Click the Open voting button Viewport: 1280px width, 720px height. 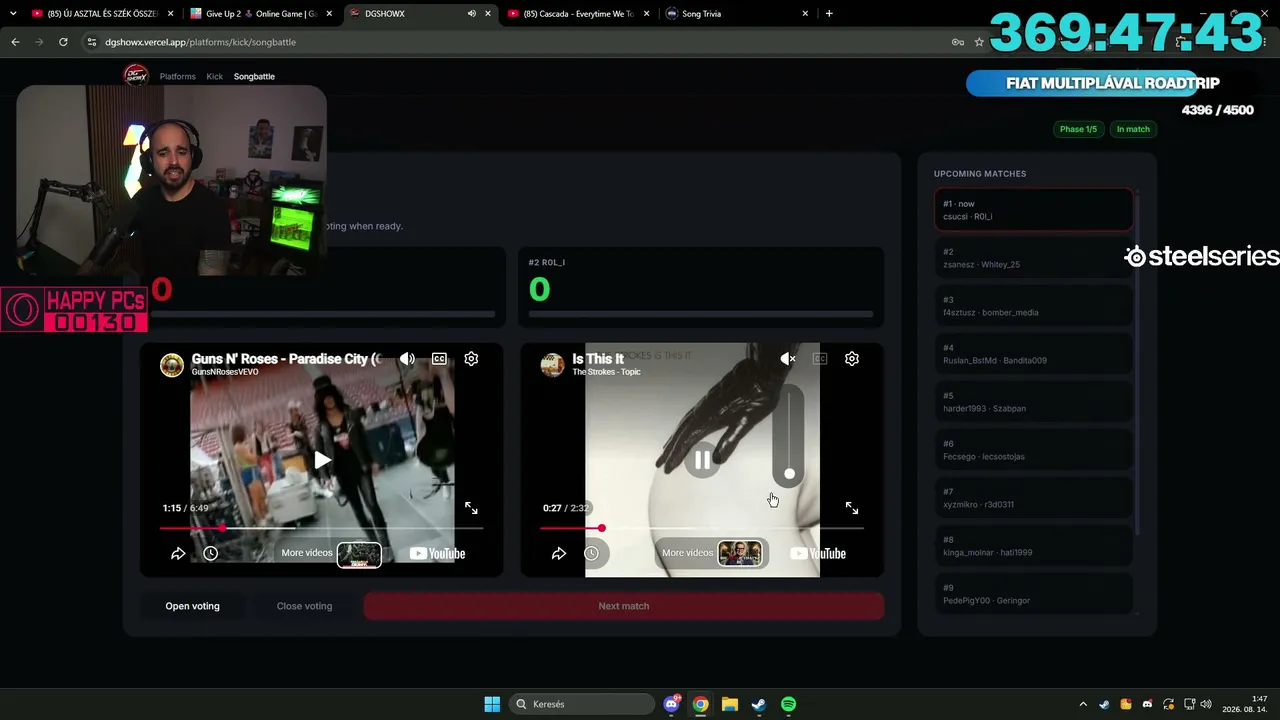pos(192,606)
